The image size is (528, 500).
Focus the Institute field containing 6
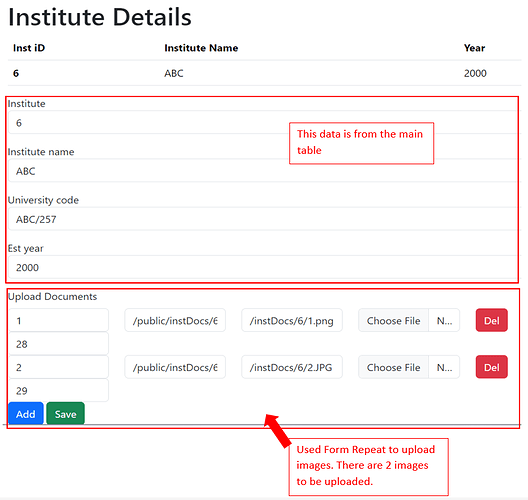click(263, 123)
